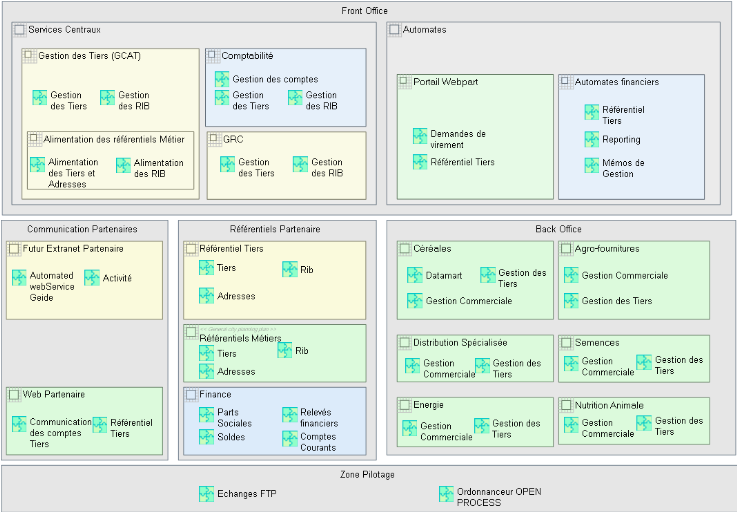This screenshot has width=737, height=512.
Task: Select the Mémos de Gestion label
Action: pos(623,168)
